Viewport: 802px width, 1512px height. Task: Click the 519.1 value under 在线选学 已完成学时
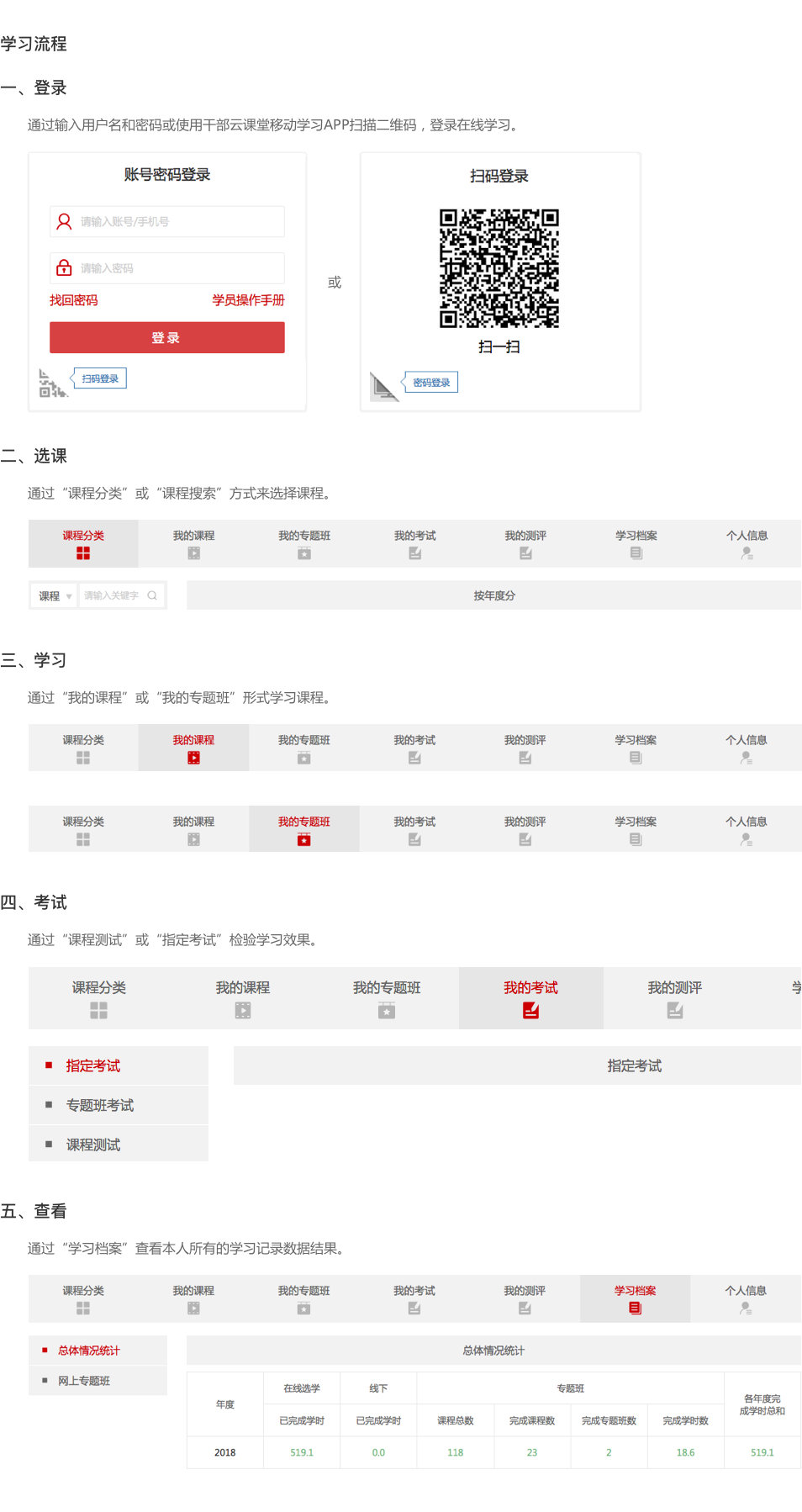(302, 1452)
